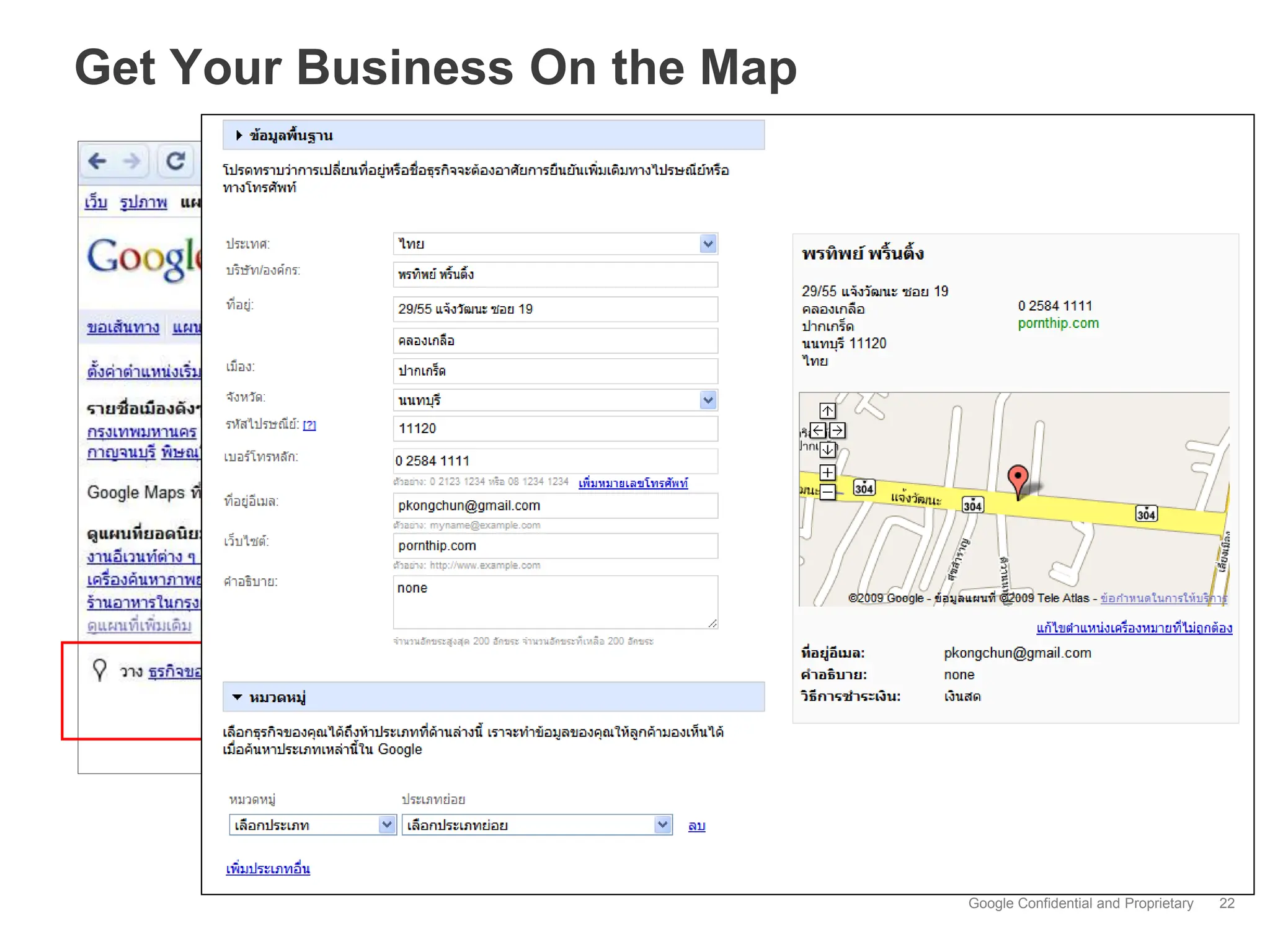Zoom in the map with plus button

click(828, 473)
